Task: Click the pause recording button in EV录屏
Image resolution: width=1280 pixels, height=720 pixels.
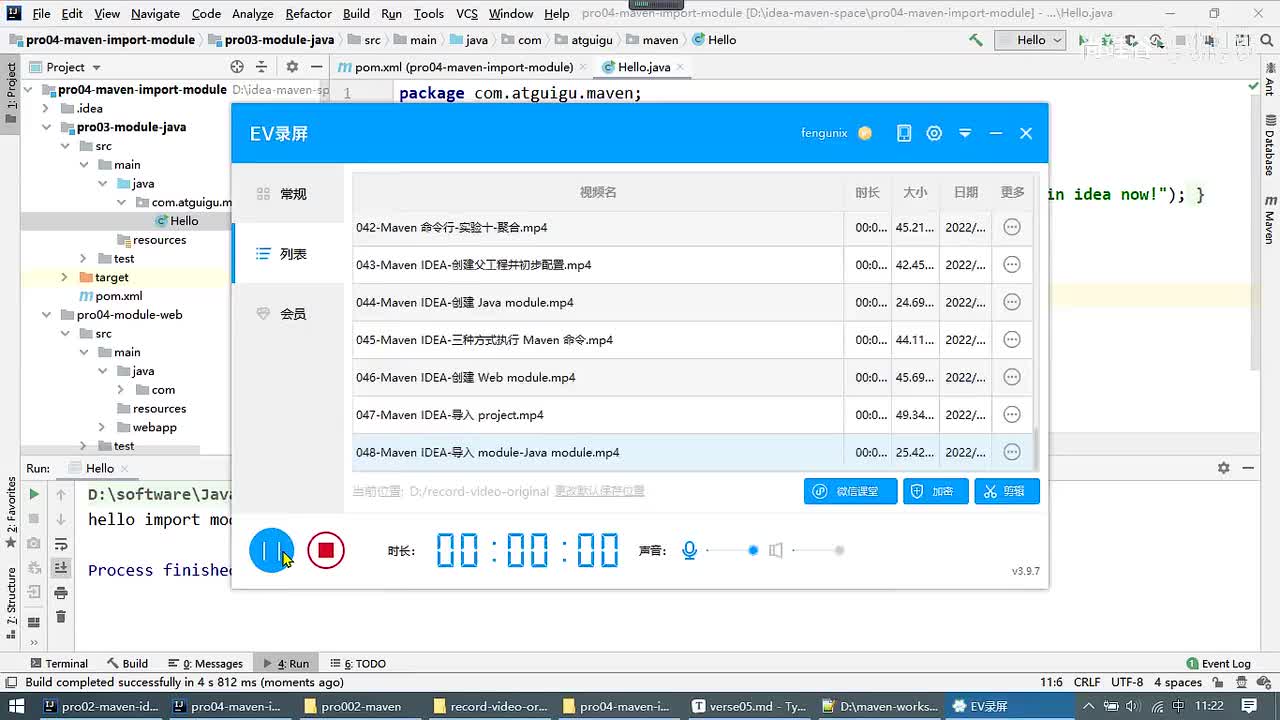Action: click(272, 550)
